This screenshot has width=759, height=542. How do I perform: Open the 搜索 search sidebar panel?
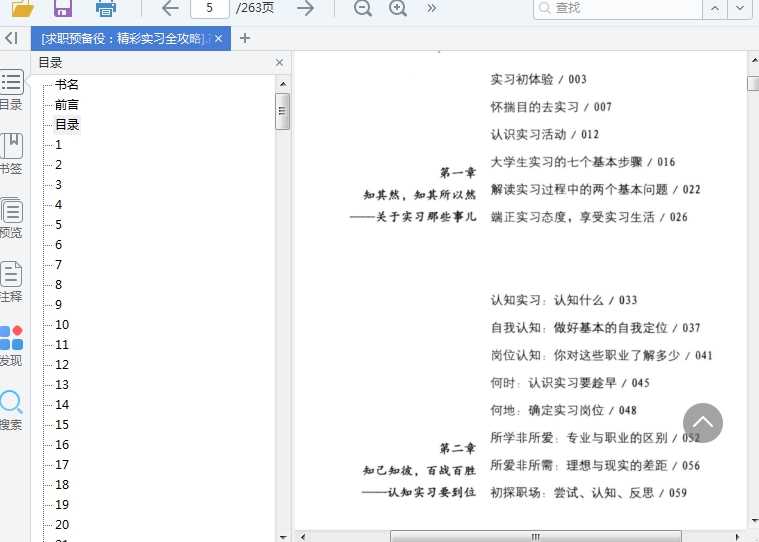(11, 410)
